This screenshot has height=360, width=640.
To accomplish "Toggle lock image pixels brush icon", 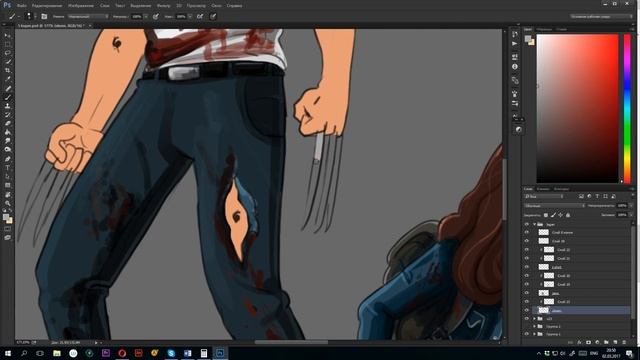I will click(x=553, y=215).
